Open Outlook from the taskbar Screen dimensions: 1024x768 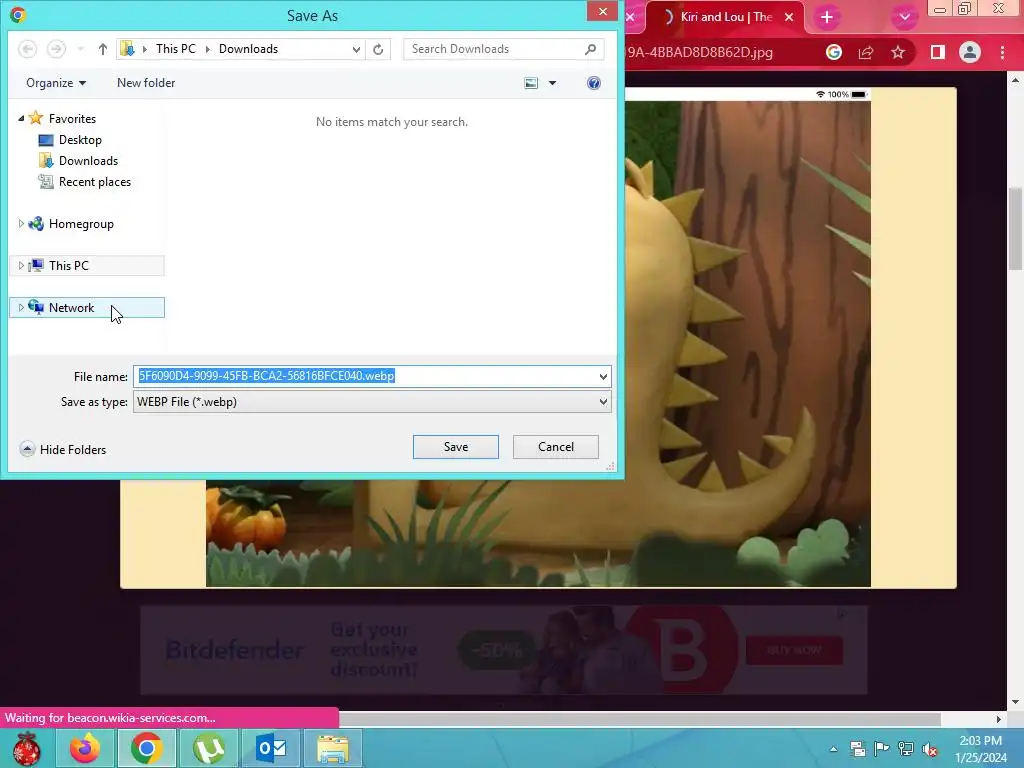click(270, 748)
